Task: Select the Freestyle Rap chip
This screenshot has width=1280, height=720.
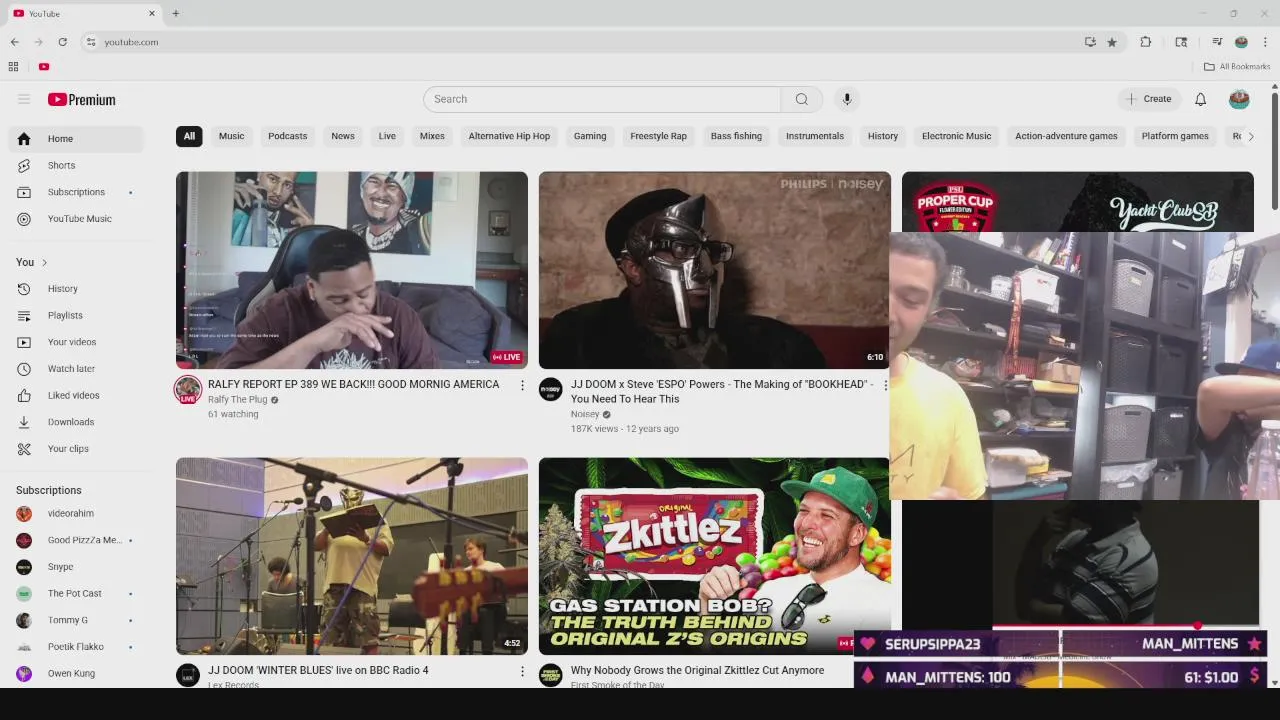Action: click(658, 136)
